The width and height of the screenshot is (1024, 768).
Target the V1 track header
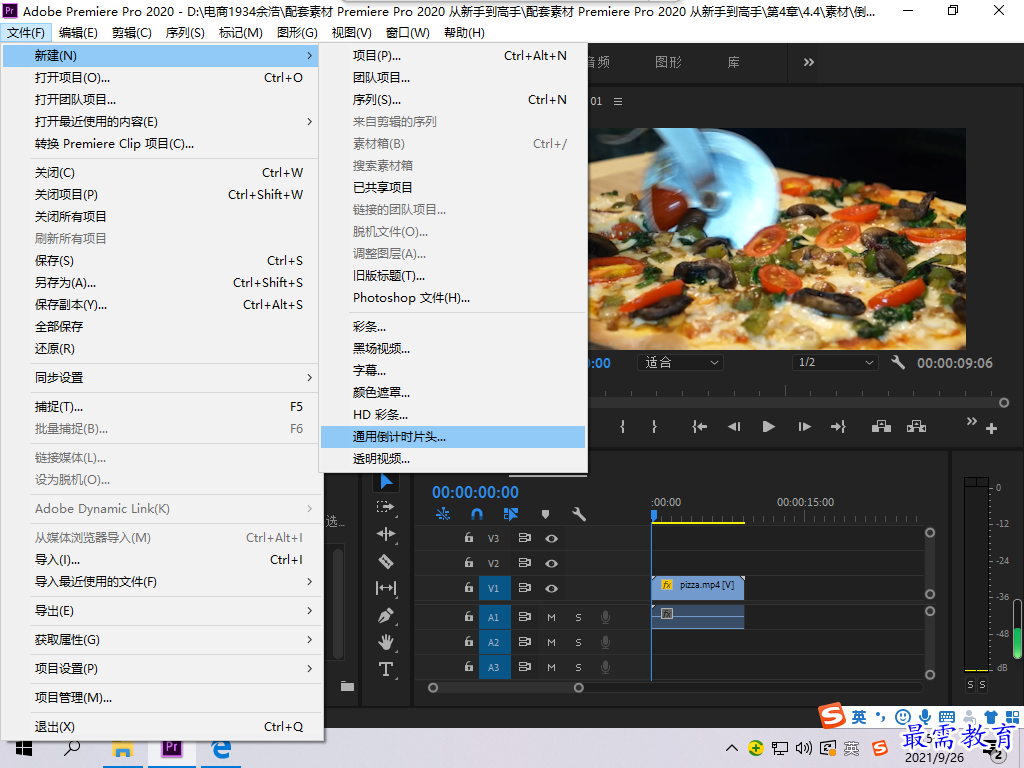(x=494, y=588)
